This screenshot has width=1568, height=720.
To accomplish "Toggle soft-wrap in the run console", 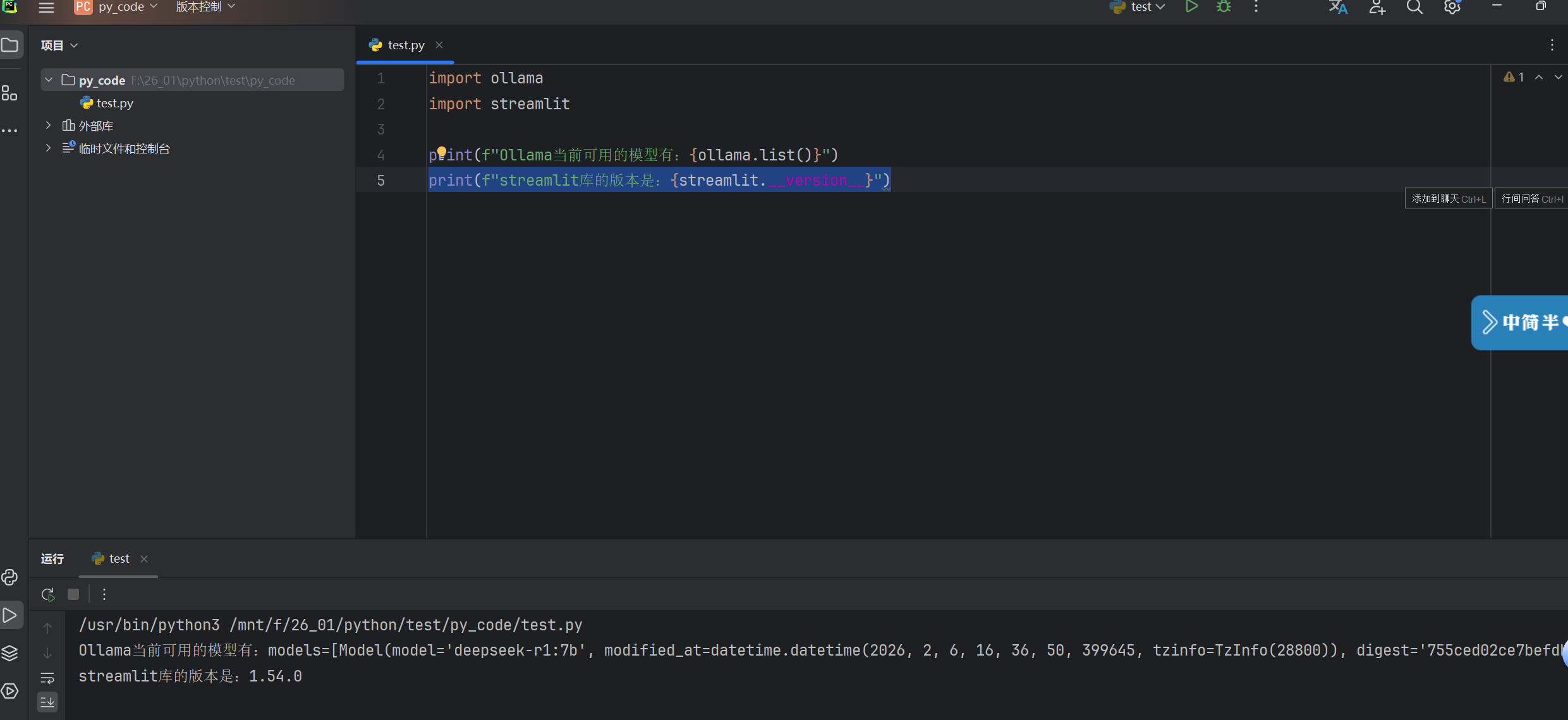I will (x=47, y=678).
